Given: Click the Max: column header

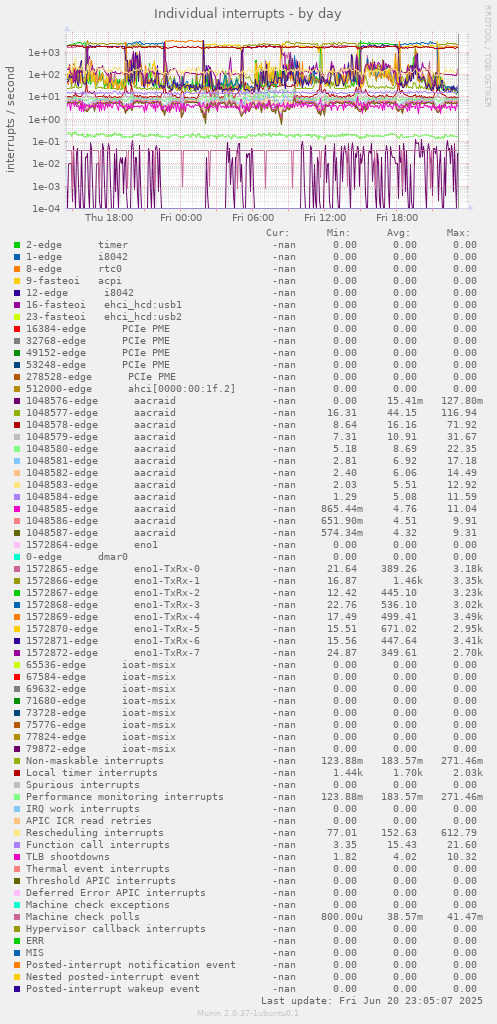Looking at the screenshot, I should click(458, 233).
